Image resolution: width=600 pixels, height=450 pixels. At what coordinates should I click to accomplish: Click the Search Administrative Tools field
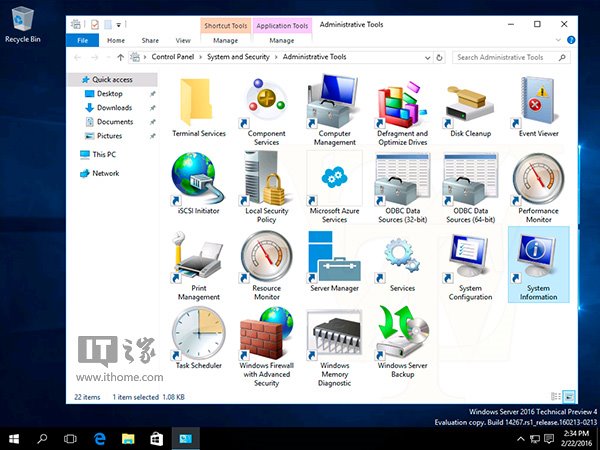(511, 57)
